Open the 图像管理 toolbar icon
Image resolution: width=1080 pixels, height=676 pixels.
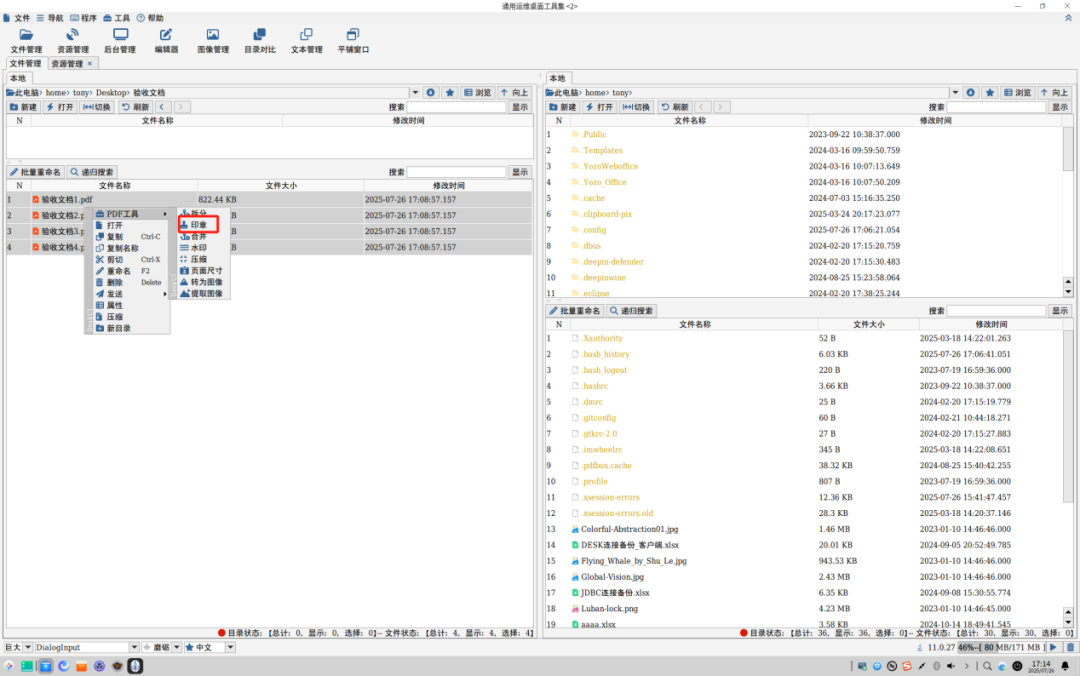(213, 41)
